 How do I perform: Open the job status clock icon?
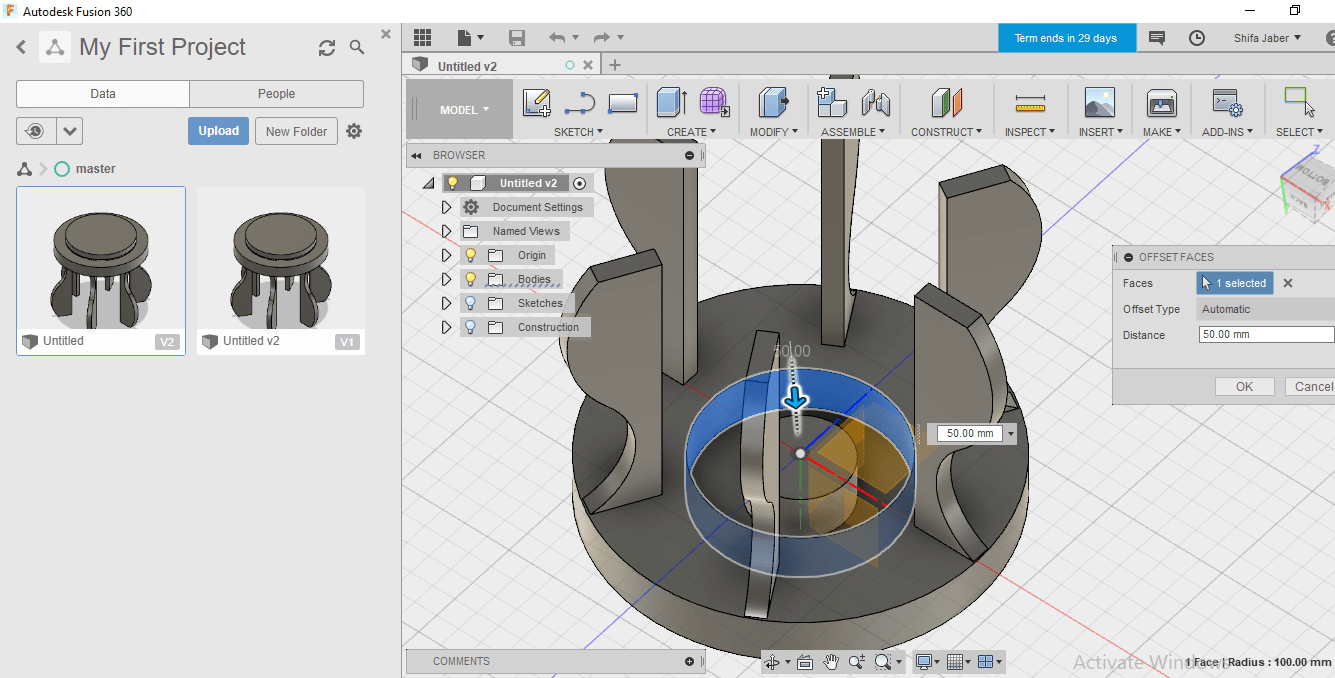click(x=1197, y=38)
